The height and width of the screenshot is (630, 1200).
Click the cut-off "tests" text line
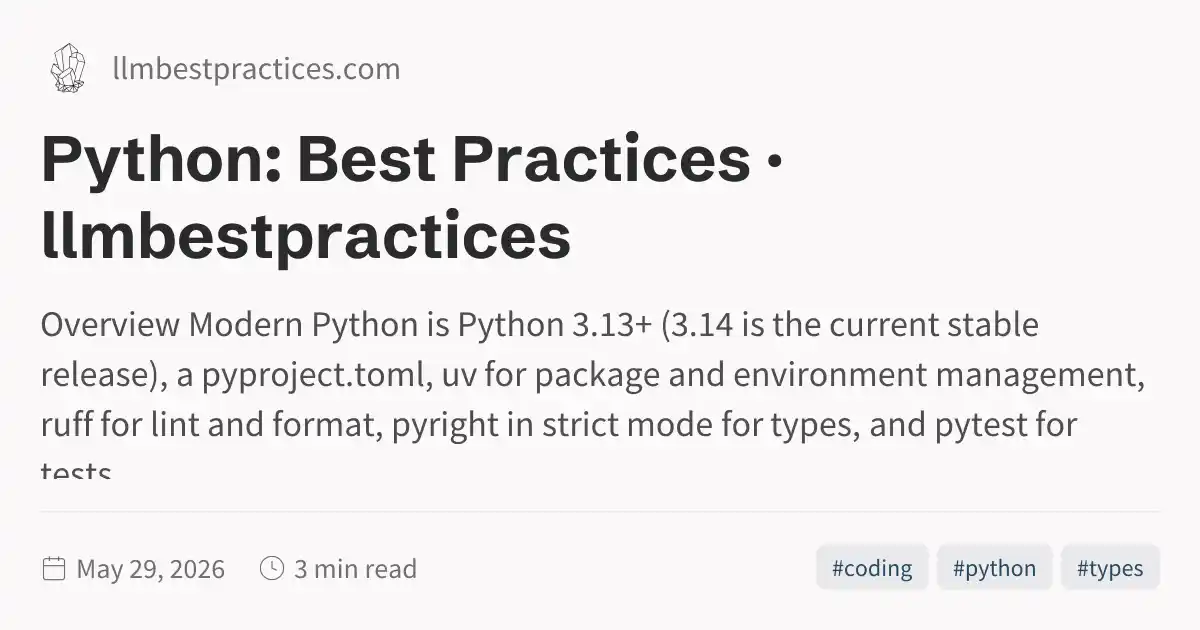[x=76, y=468]
